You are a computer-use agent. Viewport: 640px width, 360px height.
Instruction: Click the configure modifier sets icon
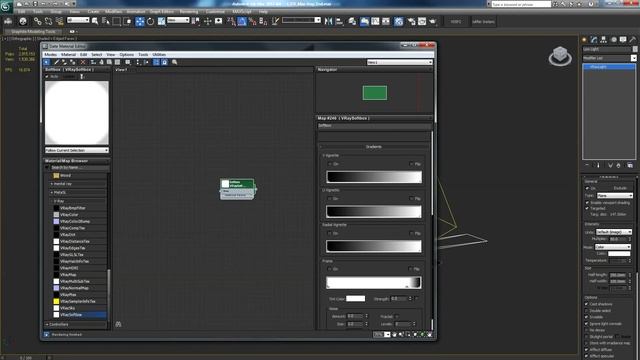630,165
